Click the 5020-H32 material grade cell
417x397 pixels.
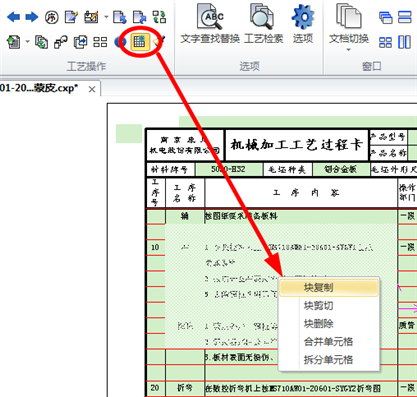[228, 169]
